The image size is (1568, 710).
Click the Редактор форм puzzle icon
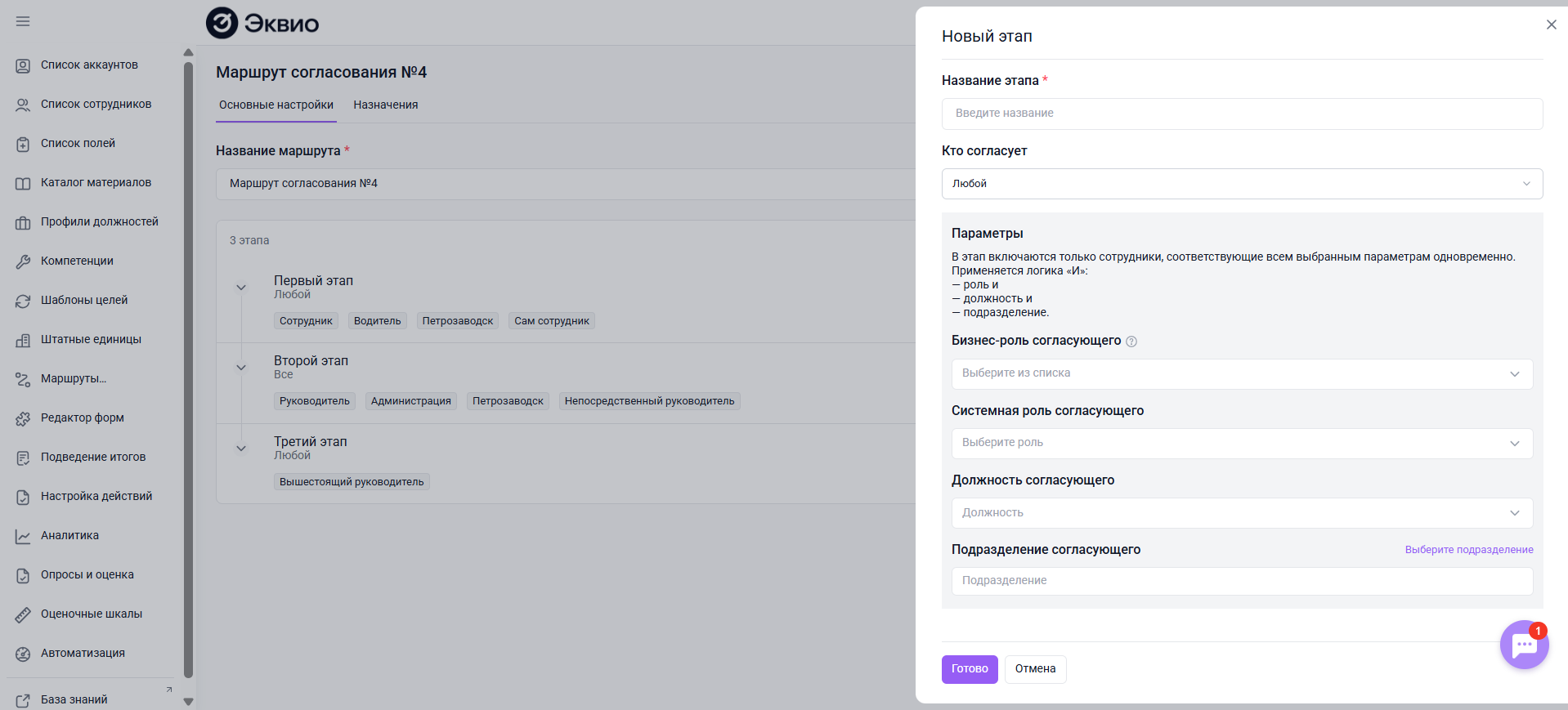point(23,418)
